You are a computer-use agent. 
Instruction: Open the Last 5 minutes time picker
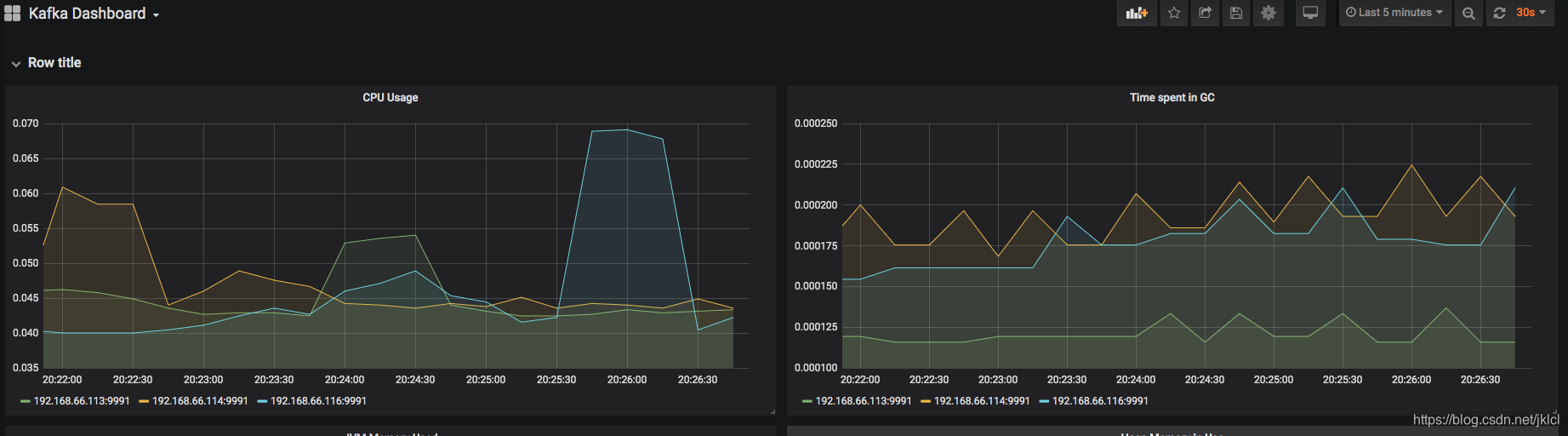(x=1394, y=13)
